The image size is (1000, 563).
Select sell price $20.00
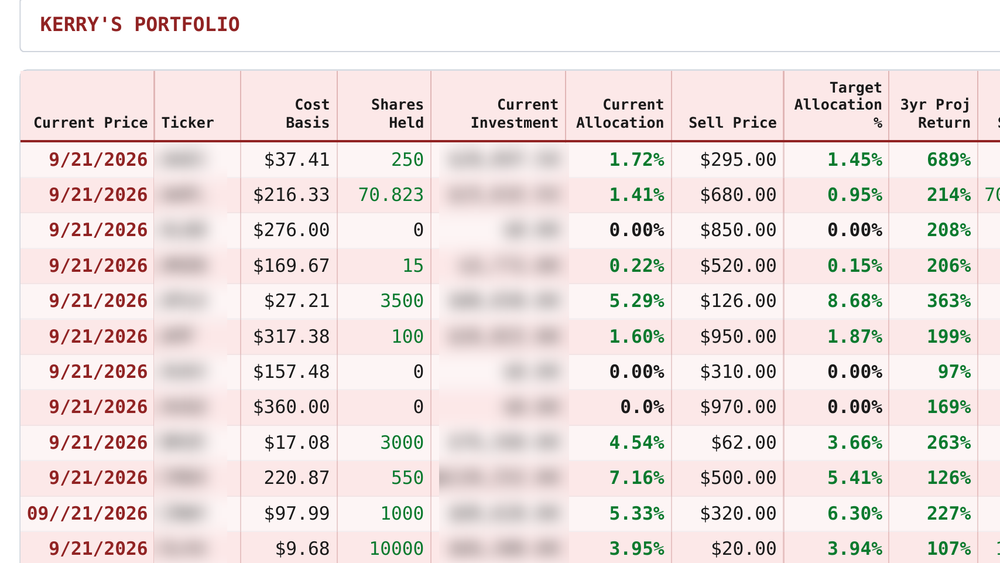click(744, 548)
